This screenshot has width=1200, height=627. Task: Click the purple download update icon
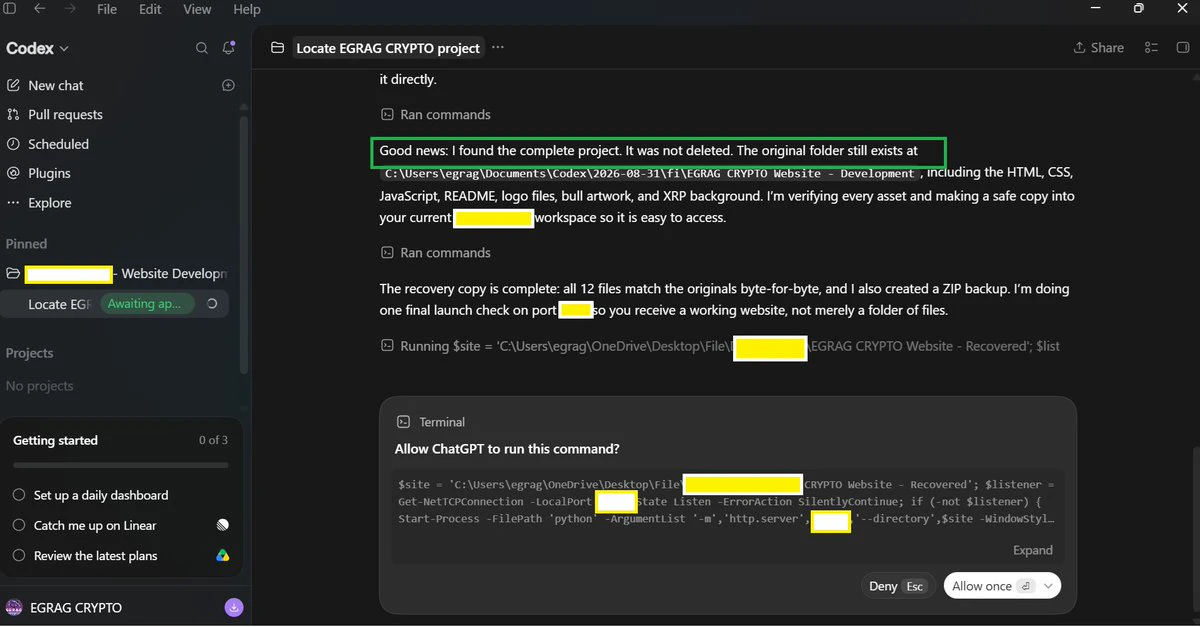coord(232,607)
